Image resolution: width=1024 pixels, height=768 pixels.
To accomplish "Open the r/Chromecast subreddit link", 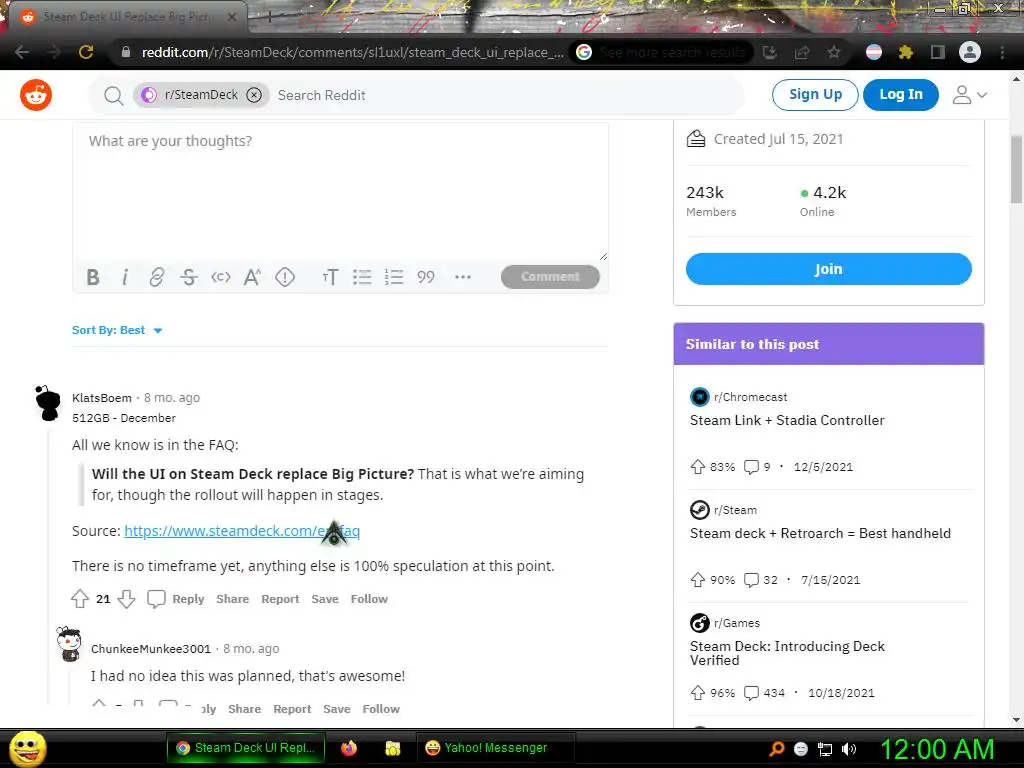I will tap(750, 397).
